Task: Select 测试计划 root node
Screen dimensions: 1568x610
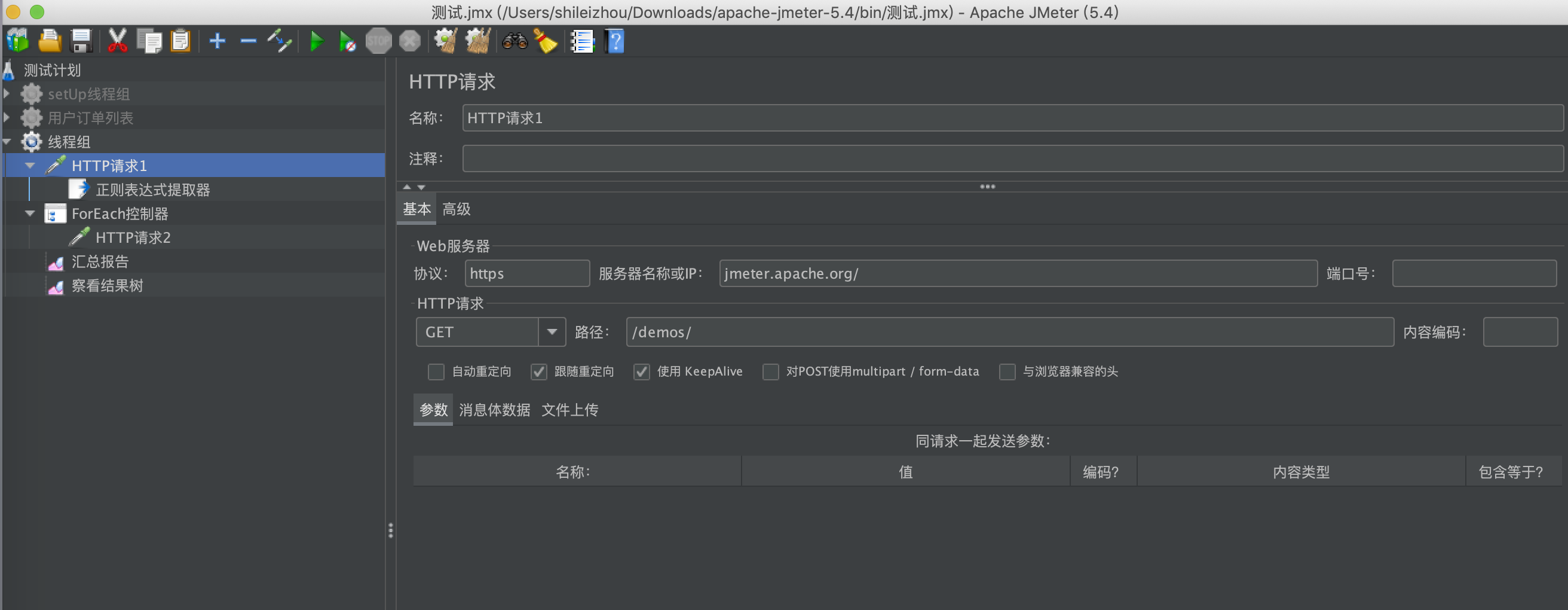Action: coord(53,70)
